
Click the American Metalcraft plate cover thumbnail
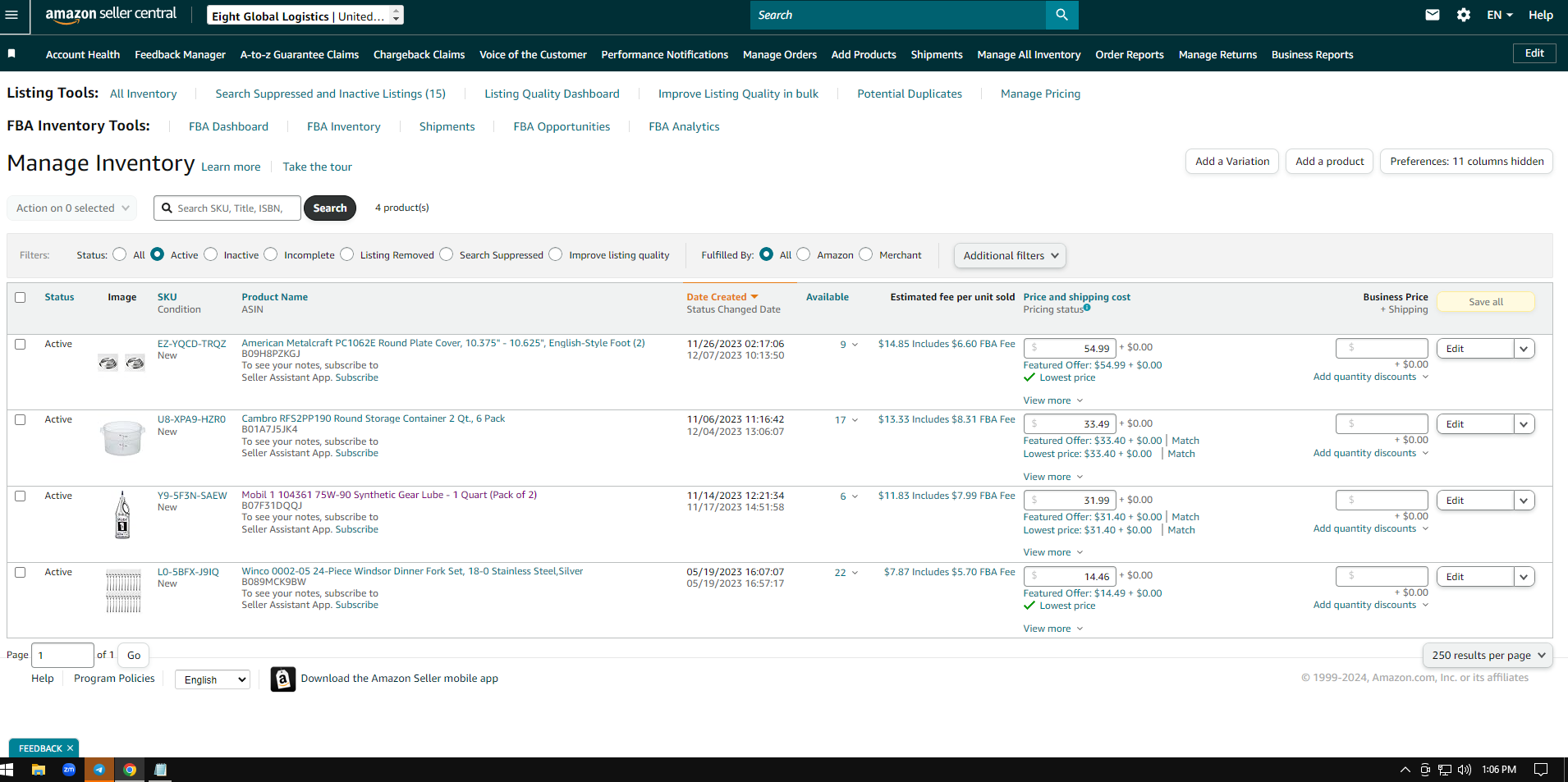click(121, 362)
